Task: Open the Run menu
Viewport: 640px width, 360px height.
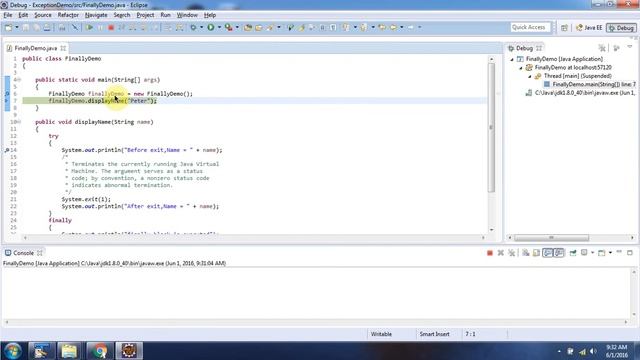Action: point(165,15)
